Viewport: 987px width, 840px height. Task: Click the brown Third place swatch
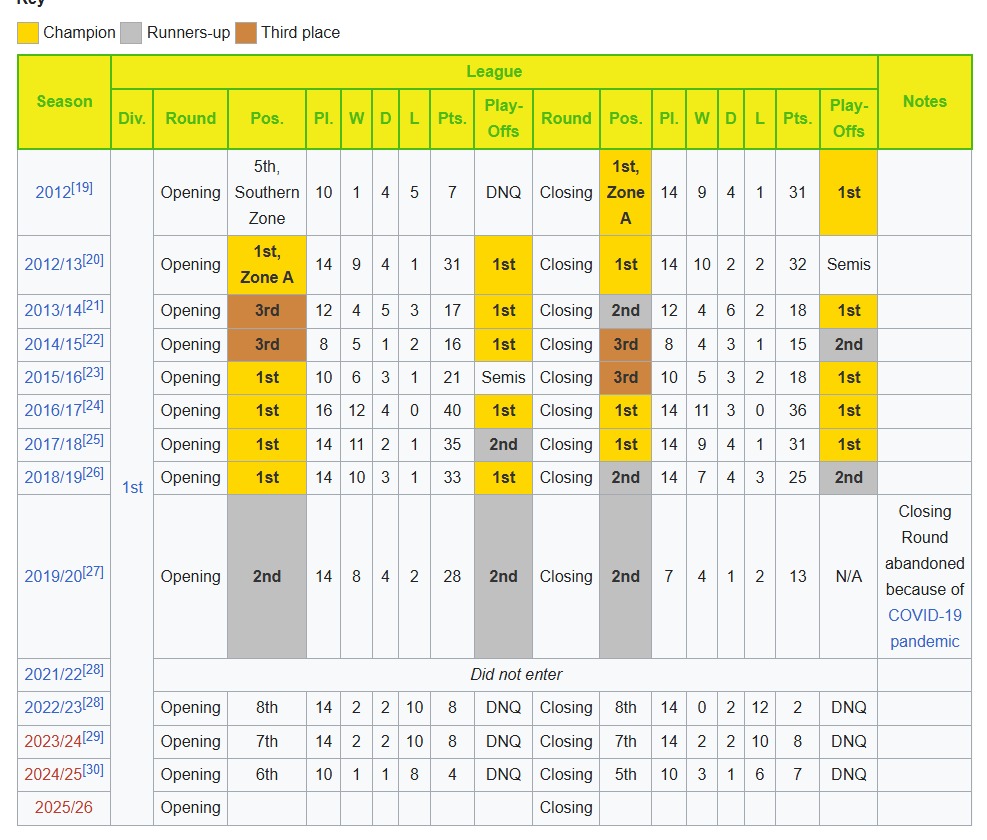coord(246,33)
